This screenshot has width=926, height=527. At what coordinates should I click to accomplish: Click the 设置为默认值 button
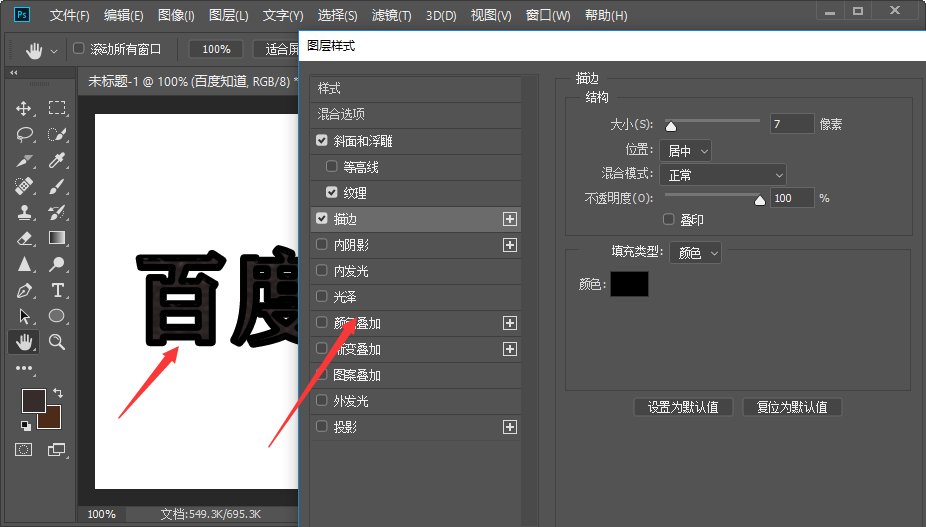coord(683,407)
